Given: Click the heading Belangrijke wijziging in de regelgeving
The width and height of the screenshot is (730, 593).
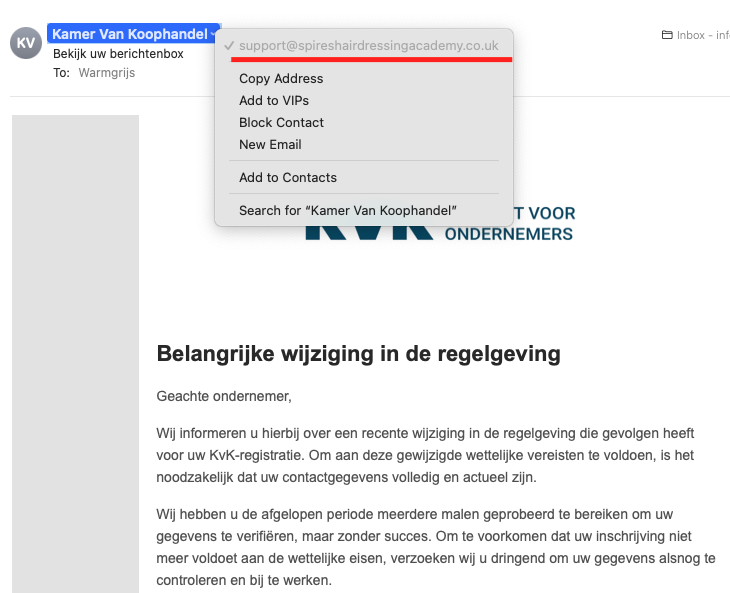Looking at the screenshot, I should coord(358,353).
